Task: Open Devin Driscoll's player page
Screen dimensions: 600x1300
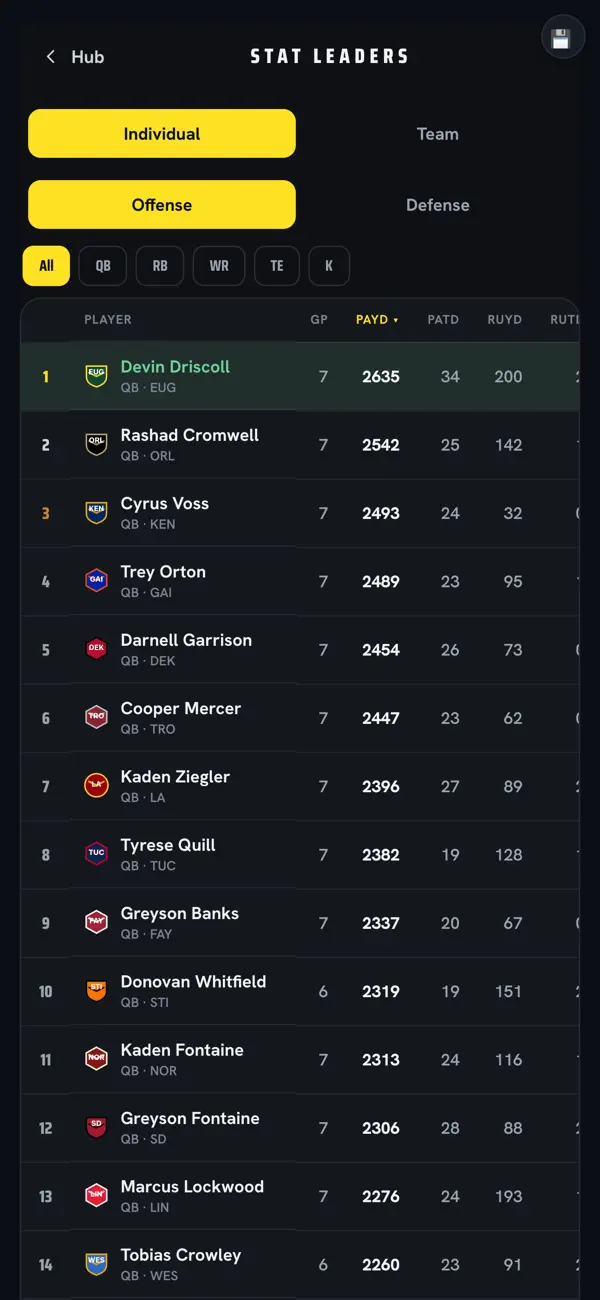Action: 175,367
